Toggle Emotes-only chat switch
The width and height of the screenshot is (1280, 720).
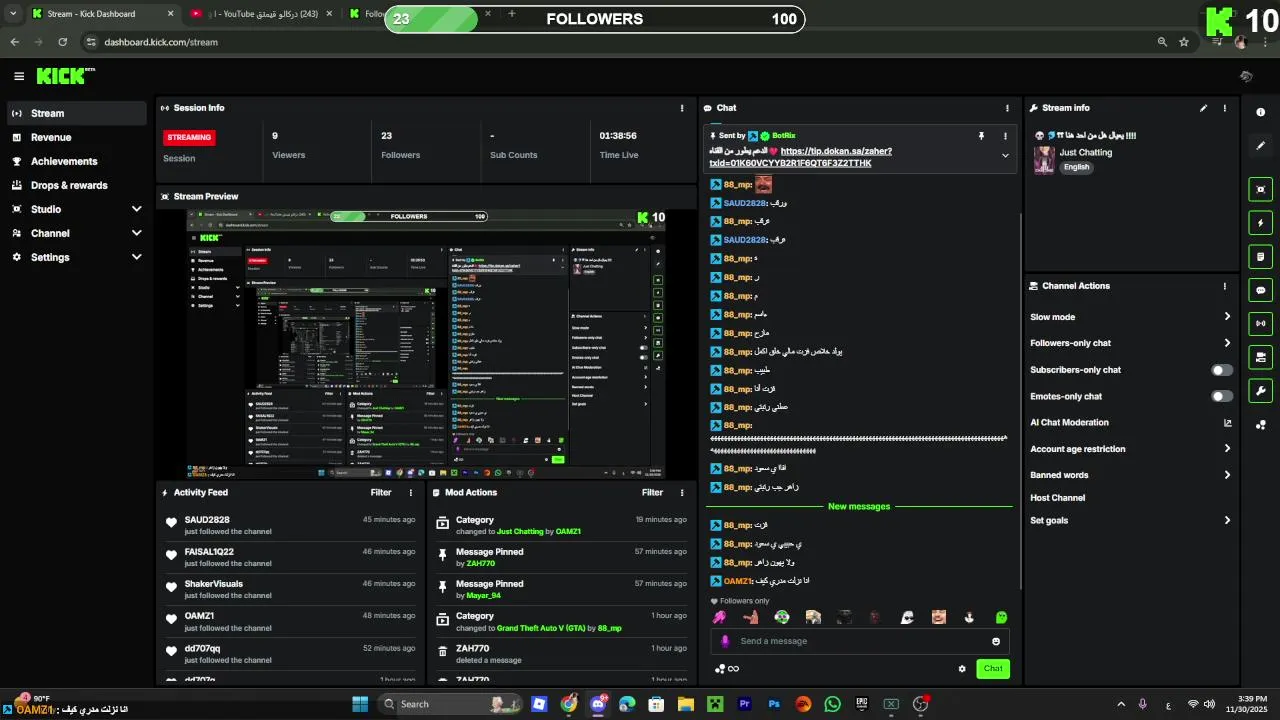tap(1222, 396)
